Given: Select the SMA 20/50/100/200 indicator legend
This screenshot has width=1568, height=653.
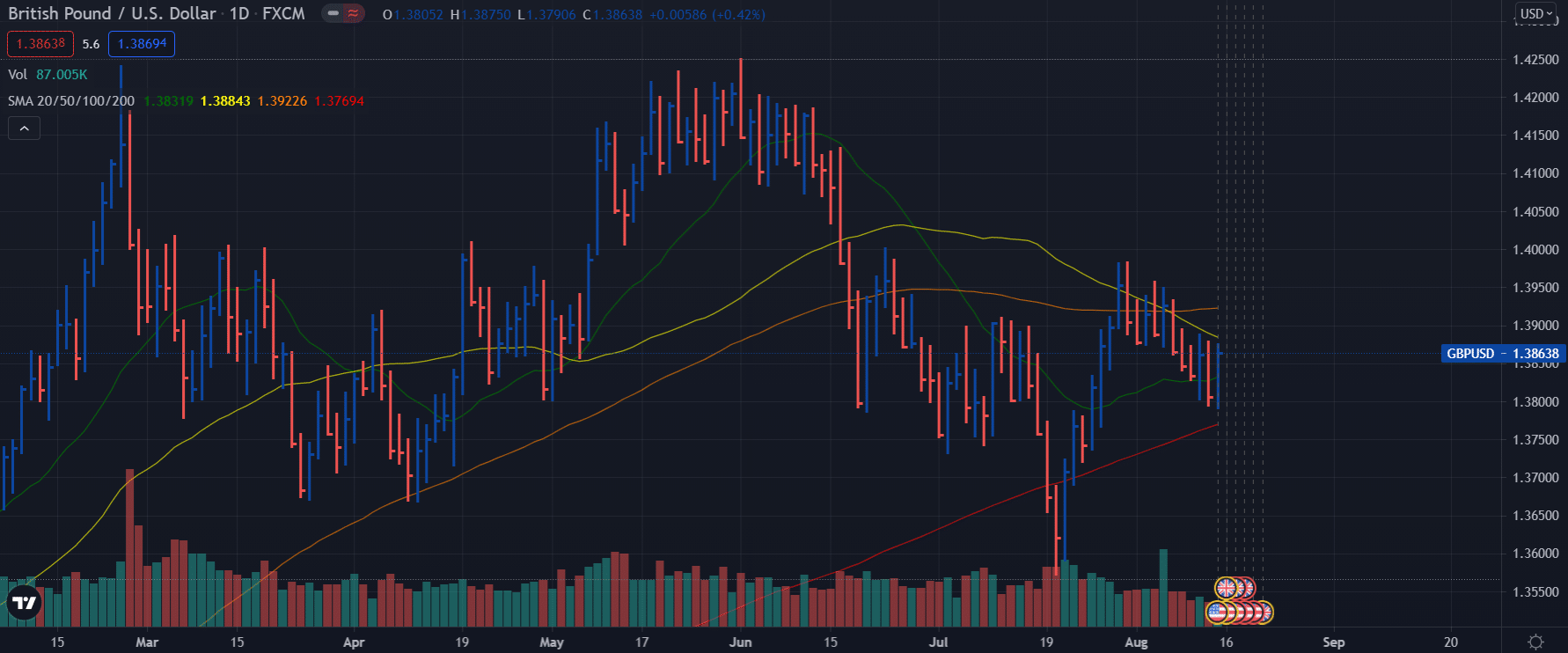Looking at the screenshot, I should (71, 101).
